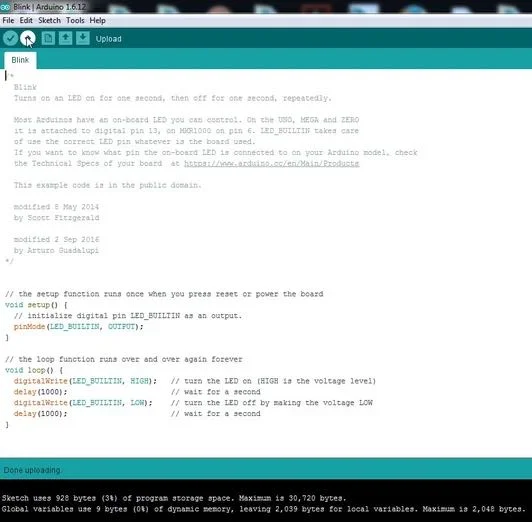Click the console output about sketch size
This screenshot has height=522, width=532.
(174, 498)
